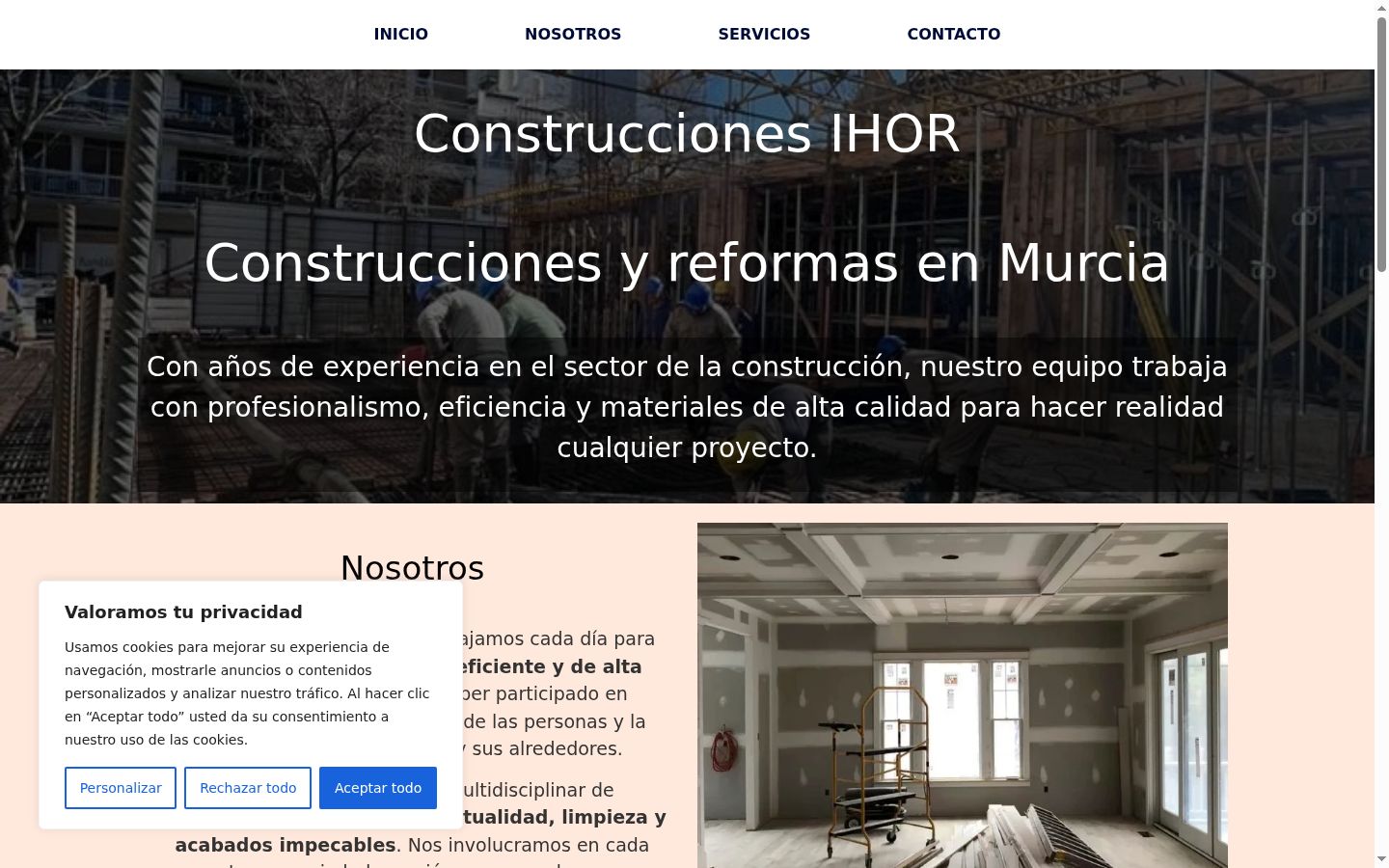
Task: Click the Construcciones y reformas en Murcia heading
Action: coord(687,262)
